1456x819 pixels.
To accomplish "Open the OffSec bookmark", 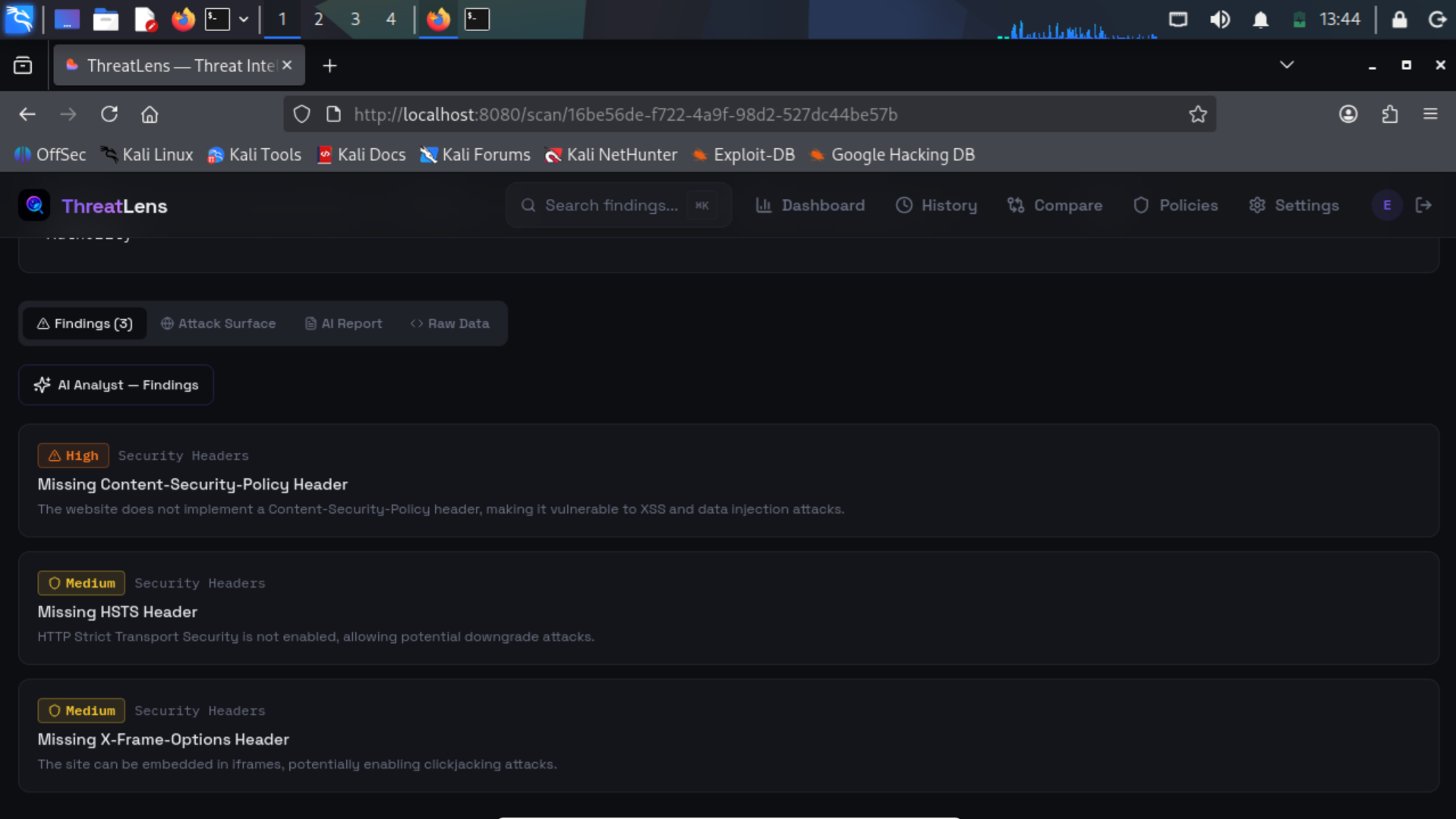I will [x=51, y=155].
